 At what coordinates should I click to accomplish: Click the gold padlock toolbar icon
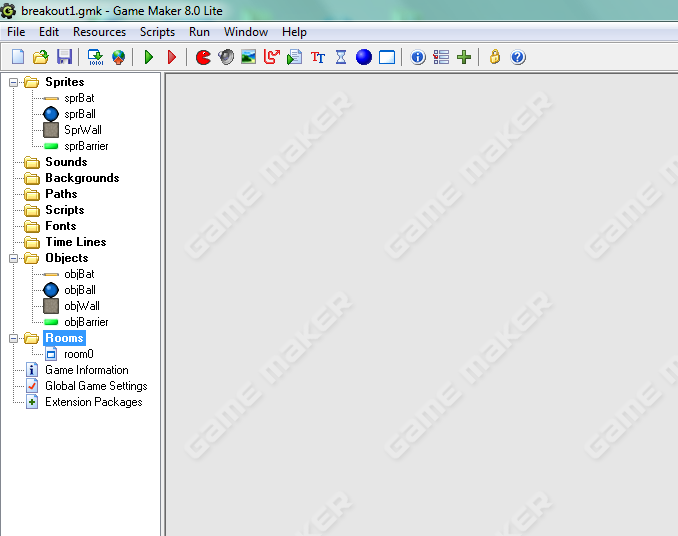(x=495, y=57)
